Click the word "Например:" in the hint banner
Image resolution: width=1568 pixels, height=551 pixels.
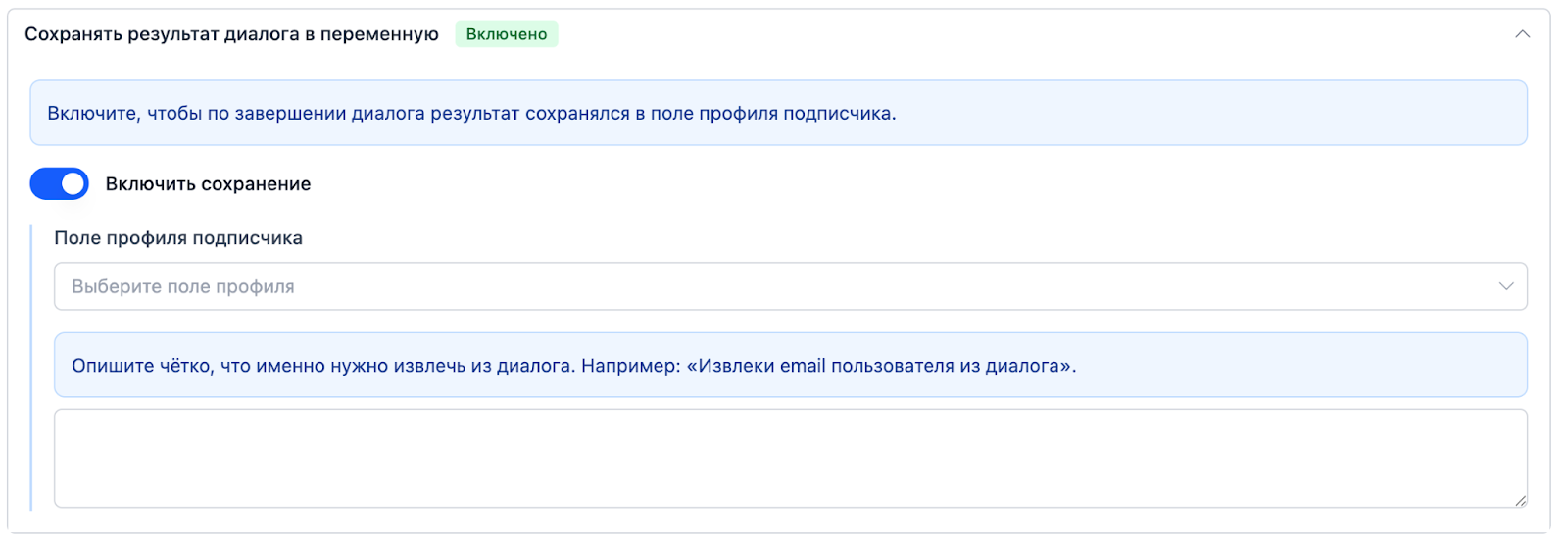pyautogui.click(x=630, y=366)
